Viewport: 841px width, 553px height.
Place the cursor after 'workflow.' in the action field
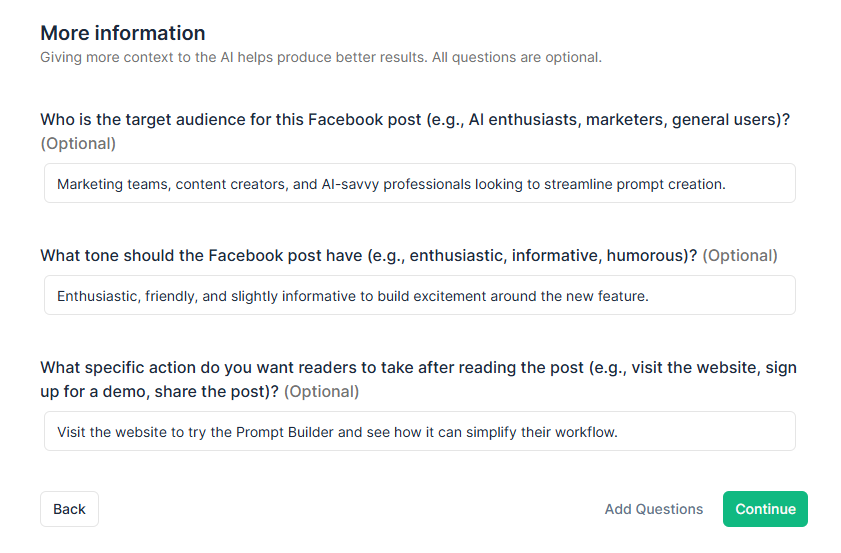(619, 432)
